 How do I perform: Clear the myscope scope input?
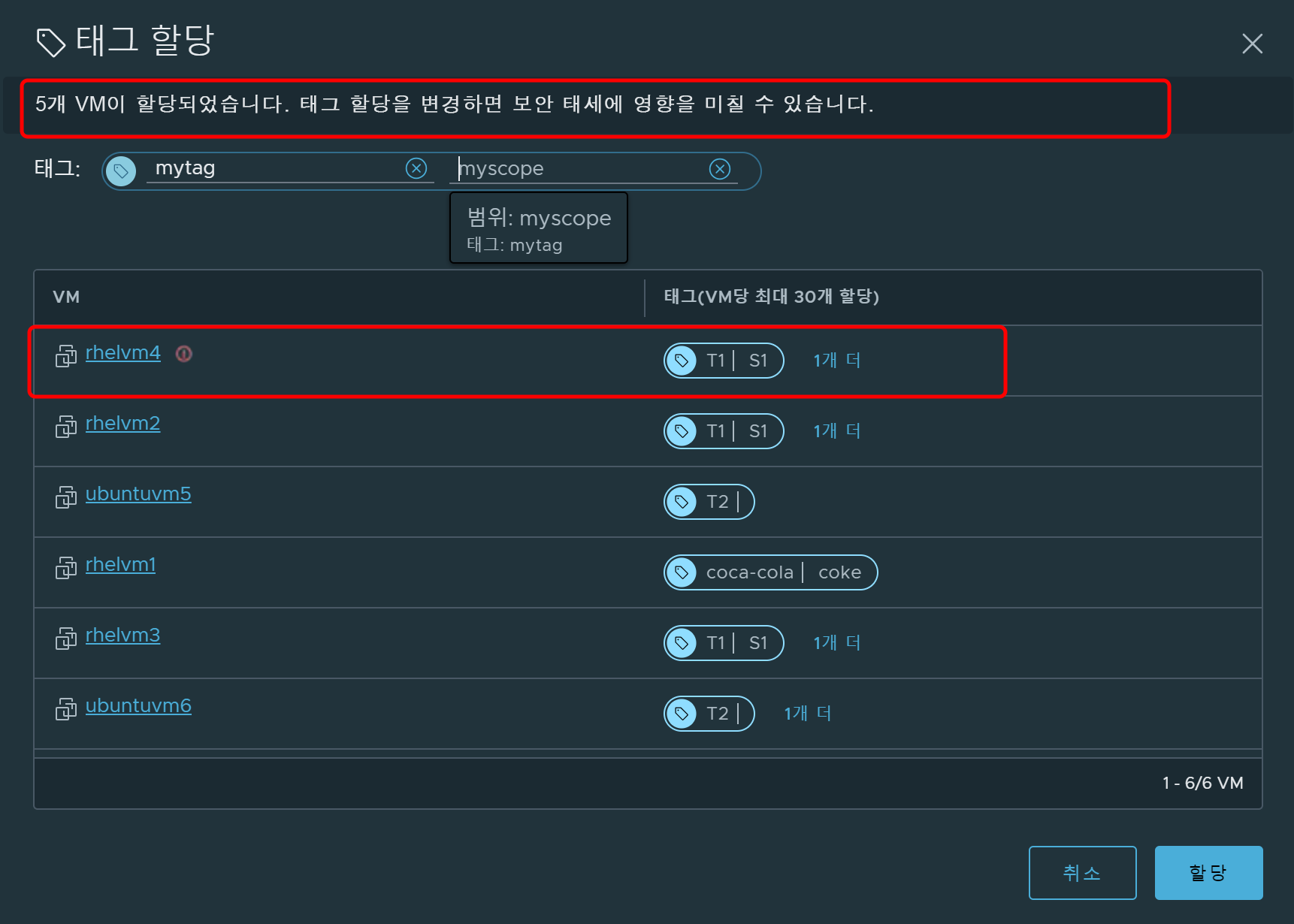(x=720, y=169)
